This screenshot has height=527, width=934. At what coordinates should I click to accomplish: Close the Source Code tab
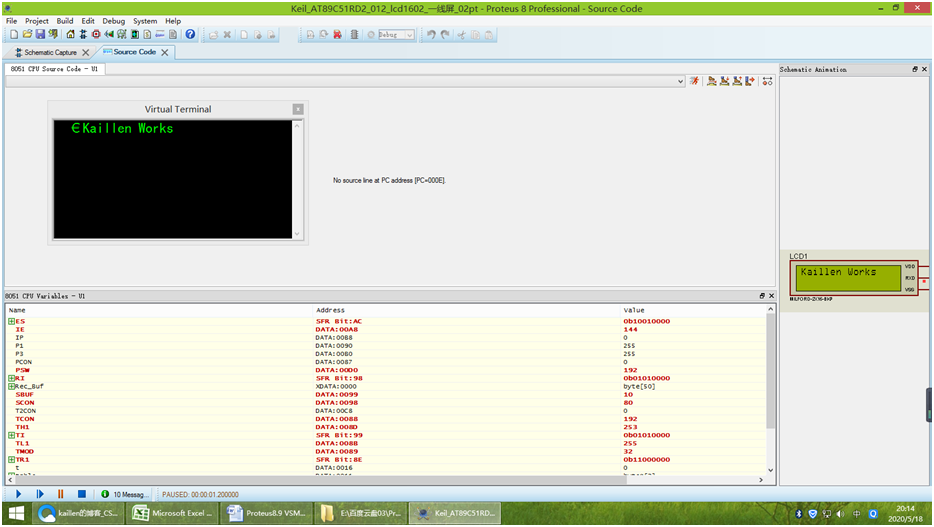point(164,52)
